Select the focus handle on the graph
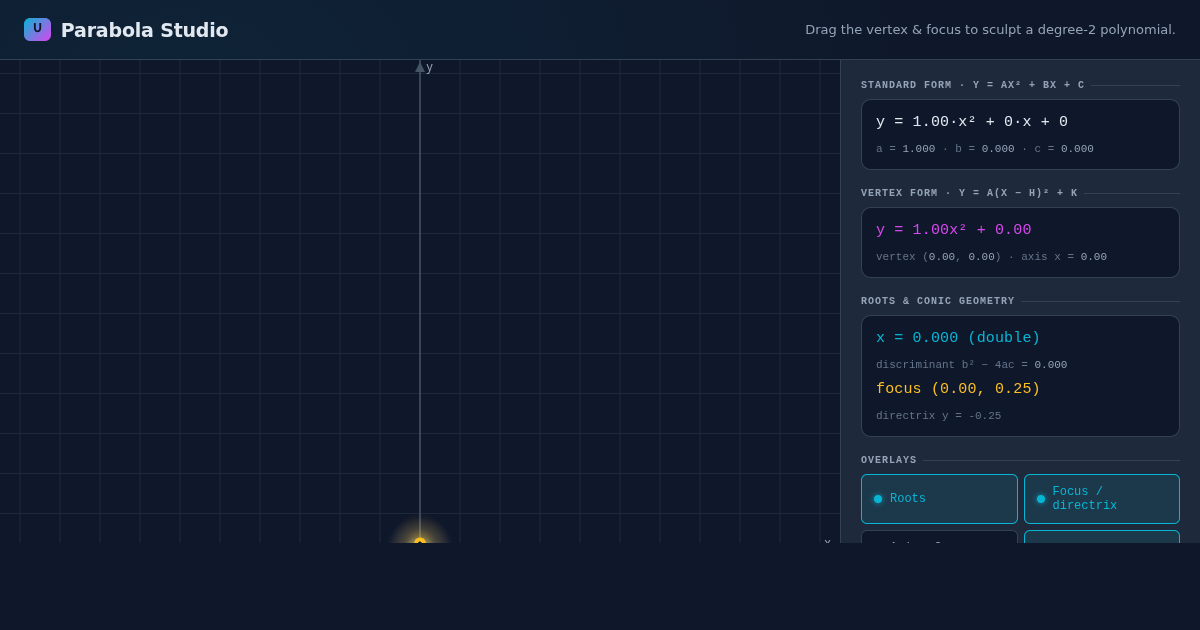 420,541
